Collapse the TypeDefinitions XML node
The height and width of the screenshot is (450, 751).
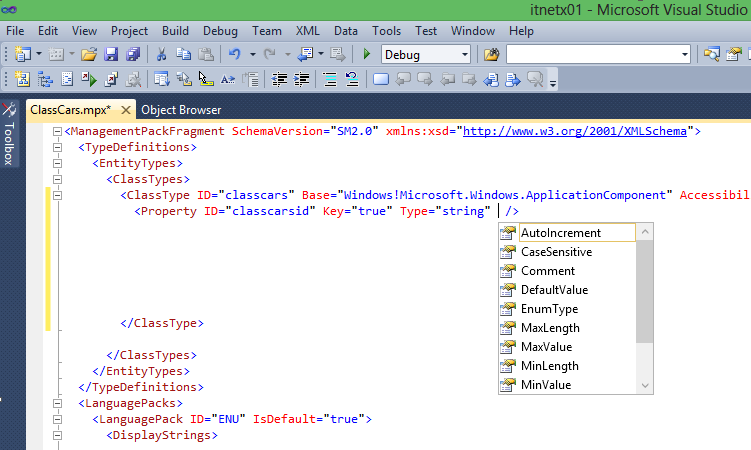(57, 147)
